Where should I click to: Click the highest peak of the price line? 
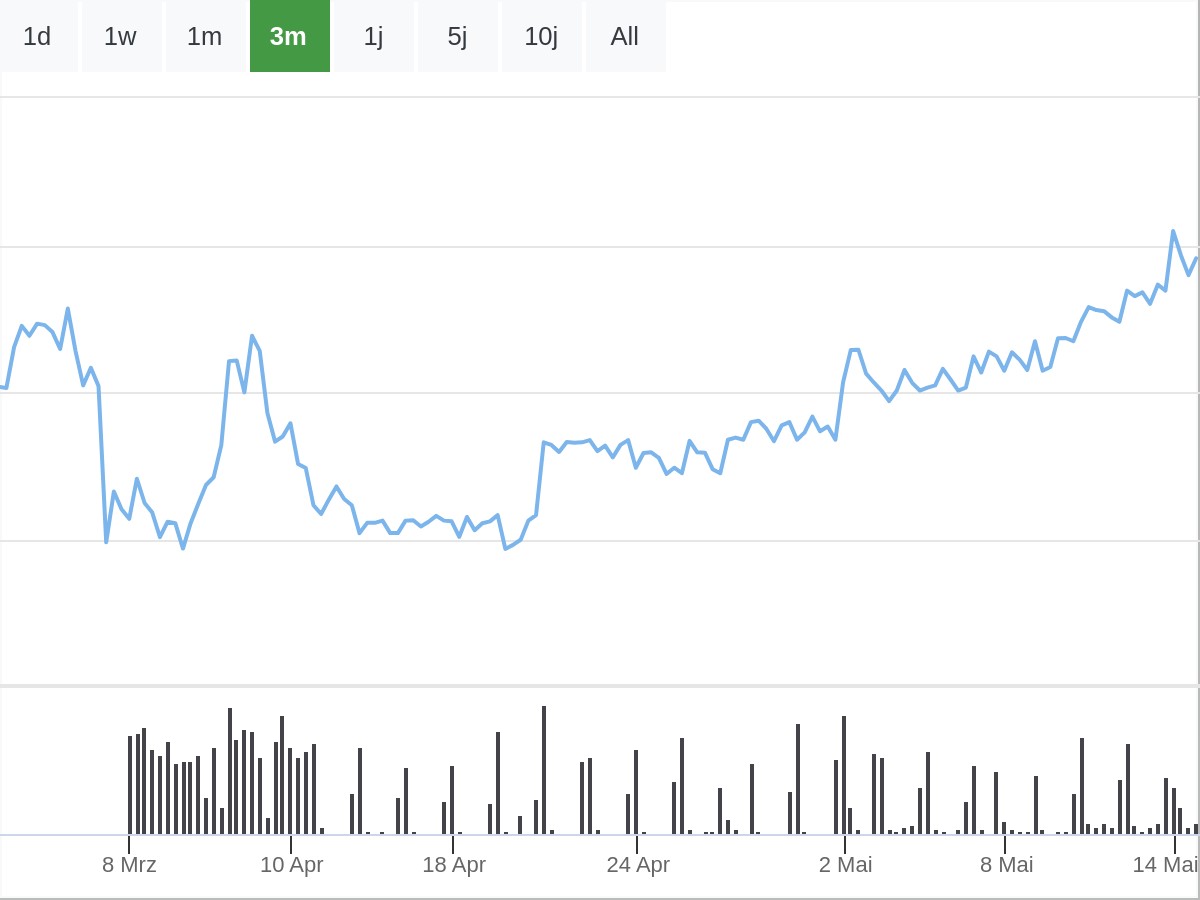[1173, 232]
